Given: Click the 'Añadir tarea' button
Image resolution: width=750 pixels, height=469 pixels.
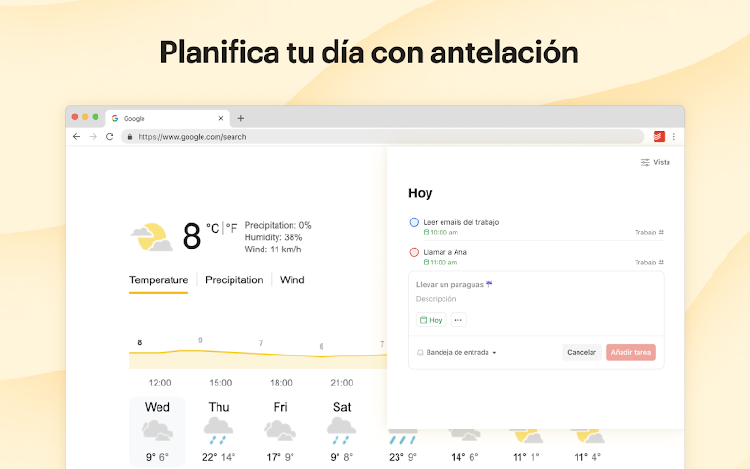Looking at the screenshot, I should [631, 352].
